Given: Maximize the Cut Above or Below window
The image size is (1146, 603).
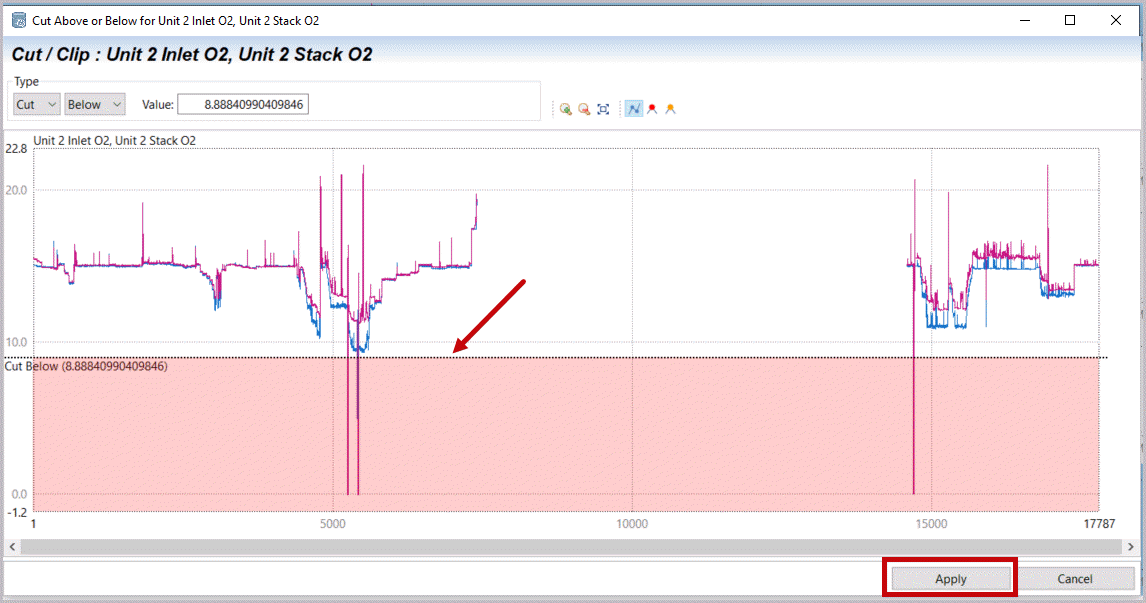Looking at the screenshot, I should click(1070, 20).
